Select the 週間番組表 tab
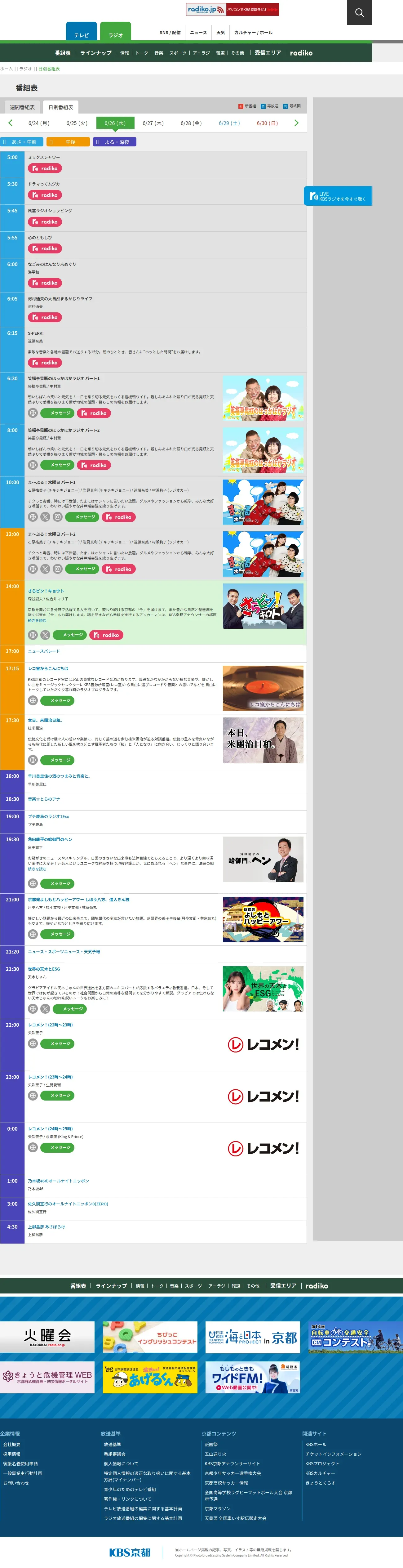Viewport: 403px width, 1568px height. pos(22,107)
